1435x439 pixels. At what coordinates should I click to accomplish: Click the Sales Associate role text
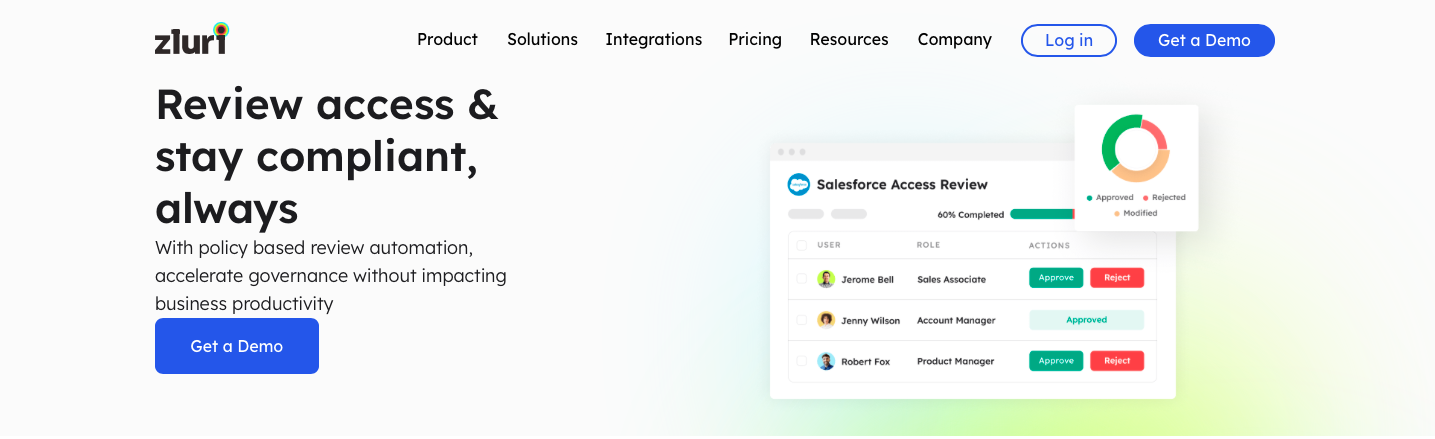point(951,280)
